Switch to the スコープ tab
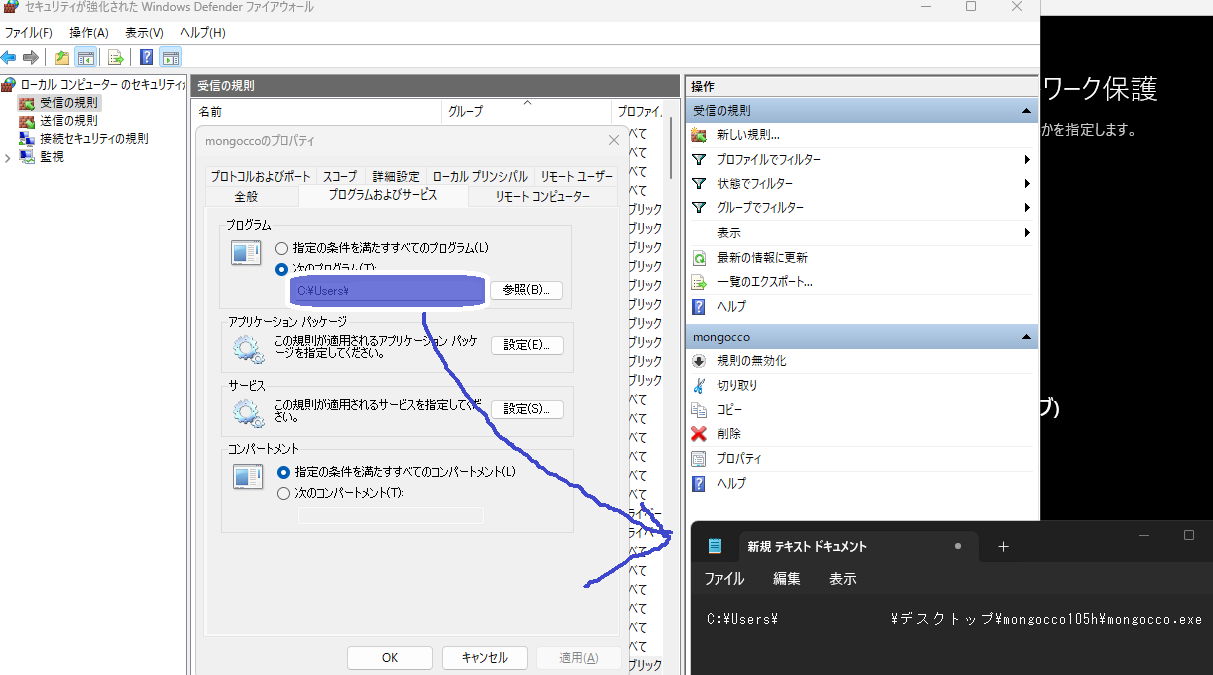 tap(339, 177)
